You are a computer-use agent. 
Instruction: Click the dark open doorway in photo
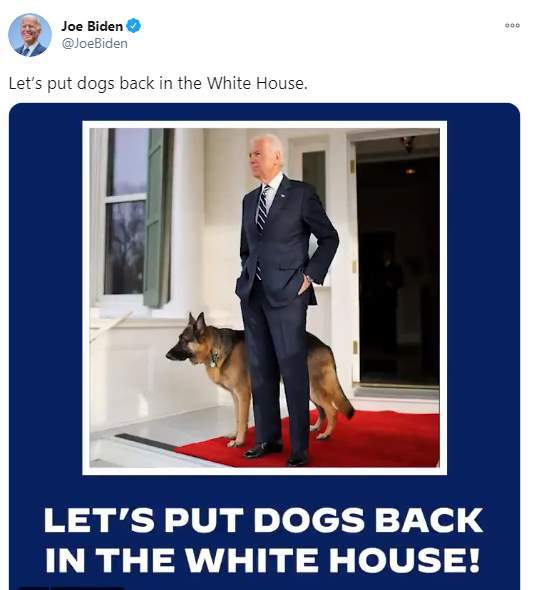tap(398, 263)
